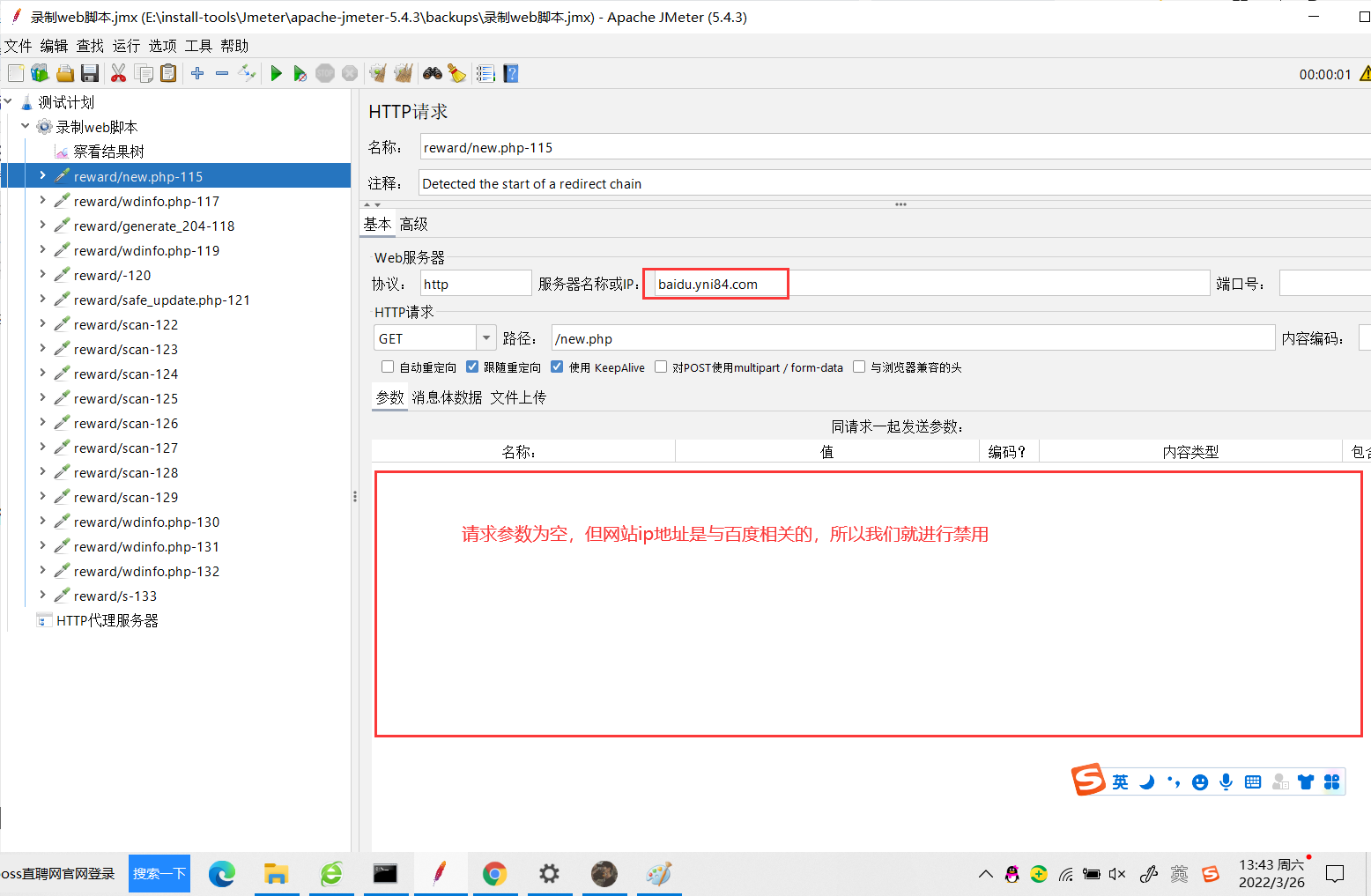Screen dimensions: 1371x896
Task: Click the Open file folder icon
Action: [x=65, y=73]
